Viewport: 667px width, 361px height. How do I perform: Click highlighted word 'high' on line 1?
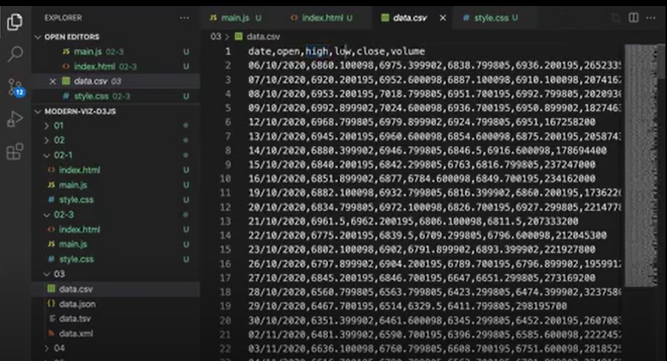click(x=317, y=51)
